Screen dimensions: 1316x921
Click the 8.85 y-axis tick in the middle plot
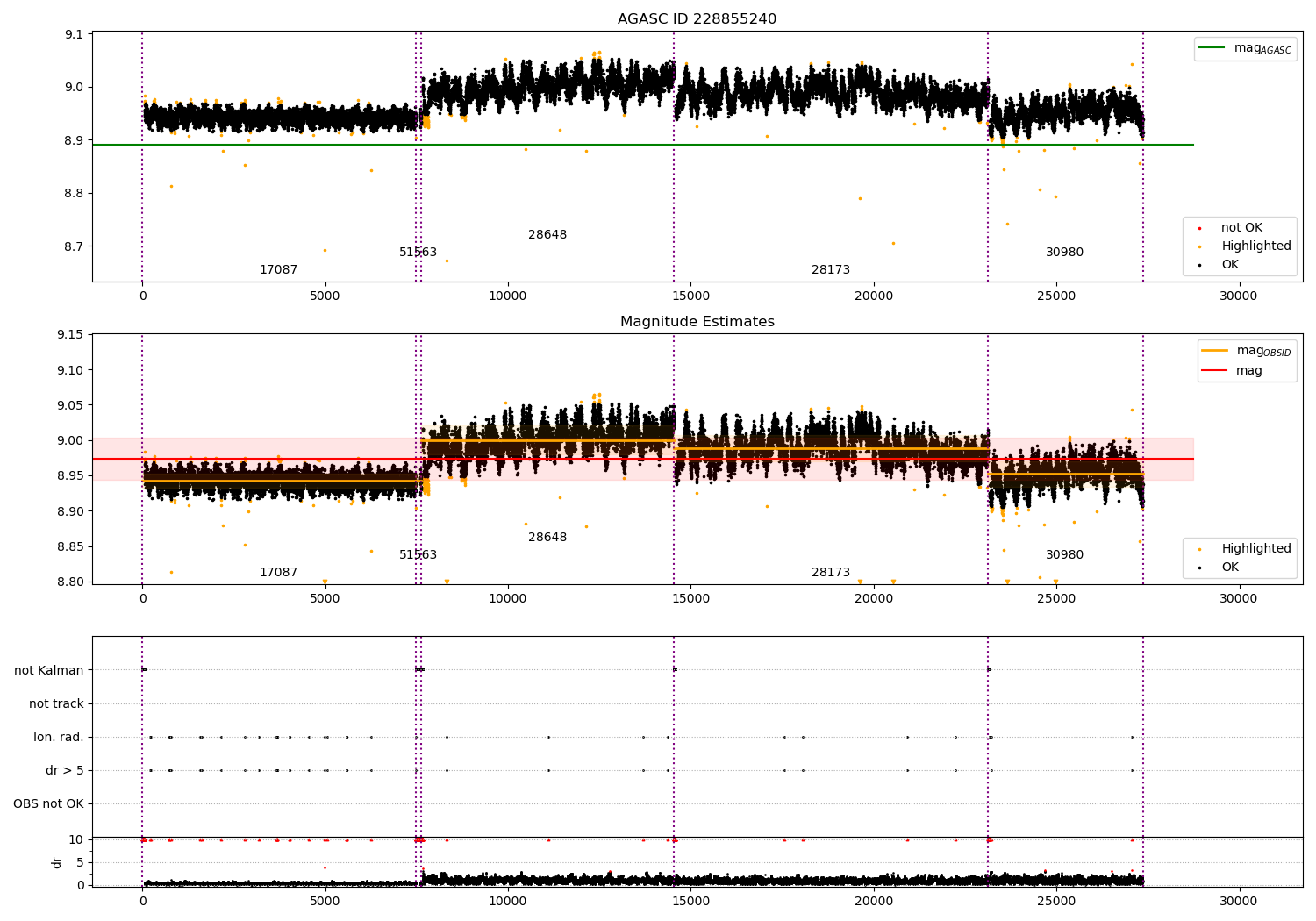click(70, 547)
